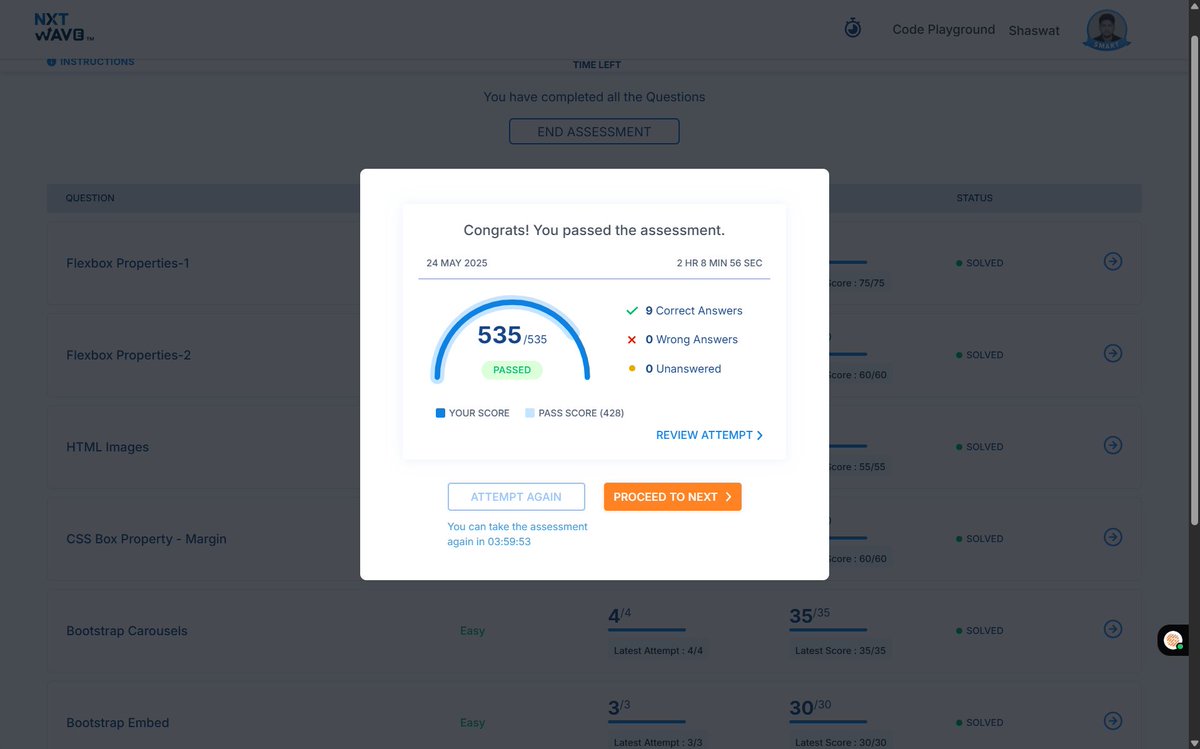Click CSS Box Property - Margin title
Screen dimensions: 1200x749
click(146, 539)
